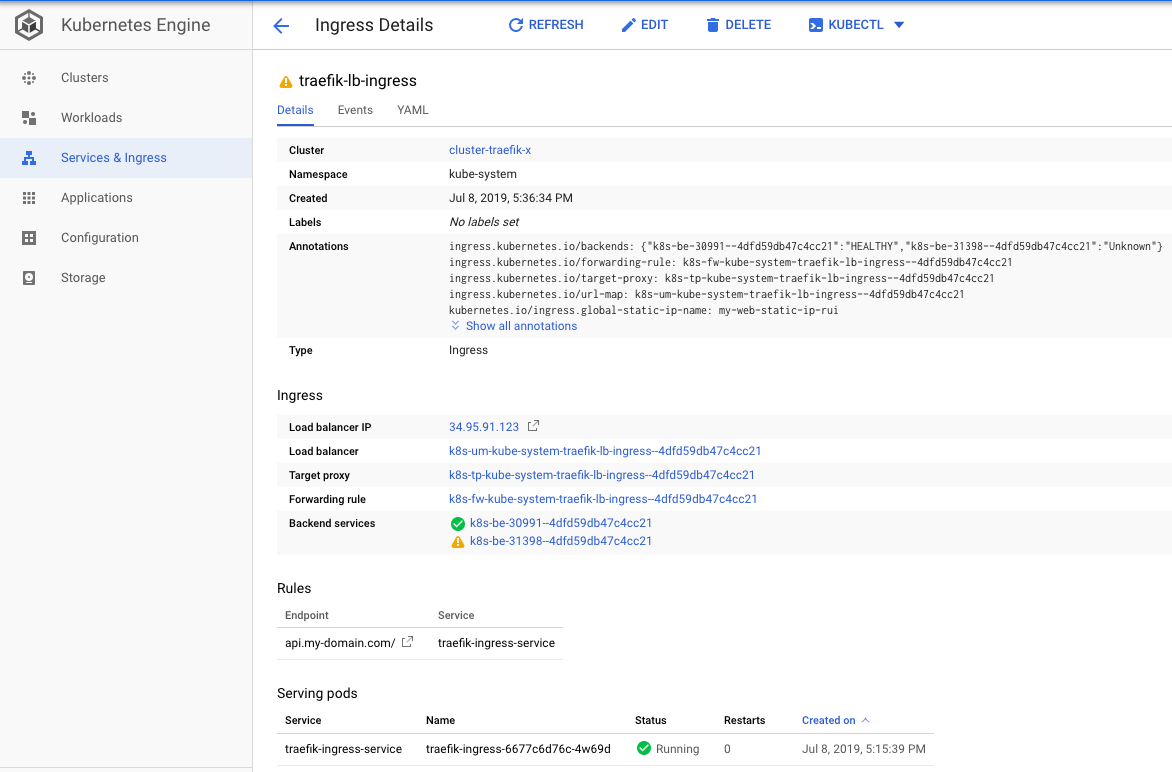This screenshot has height=772, width=1172.
Task: Click the global-static-ip-name annotation line
Action: (644, 310)
